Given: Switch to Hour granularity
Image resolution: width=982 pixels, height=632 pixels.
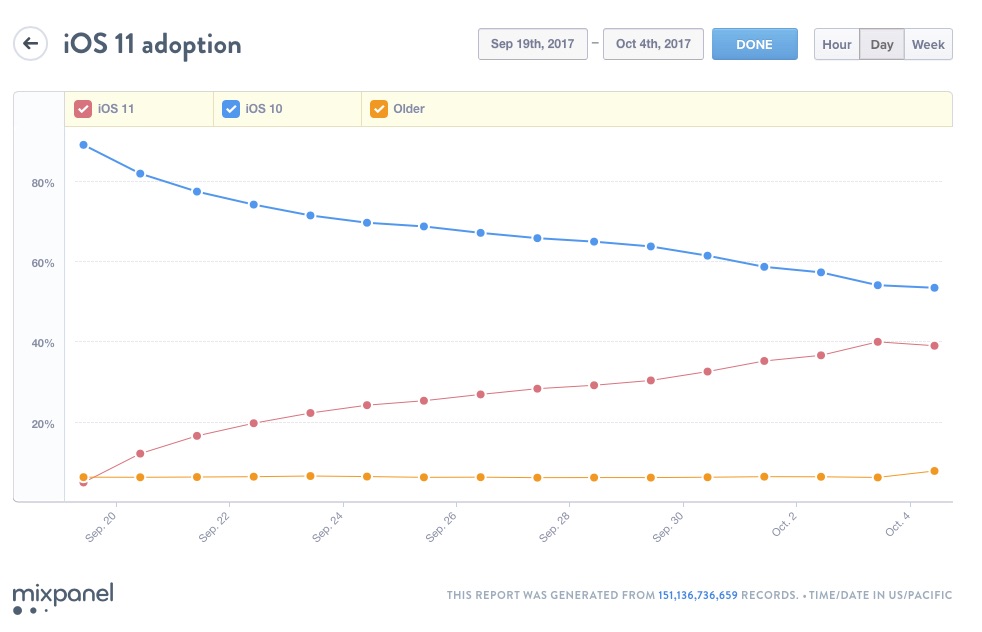Looking at the screenshot, I should (x=837, y=44).
